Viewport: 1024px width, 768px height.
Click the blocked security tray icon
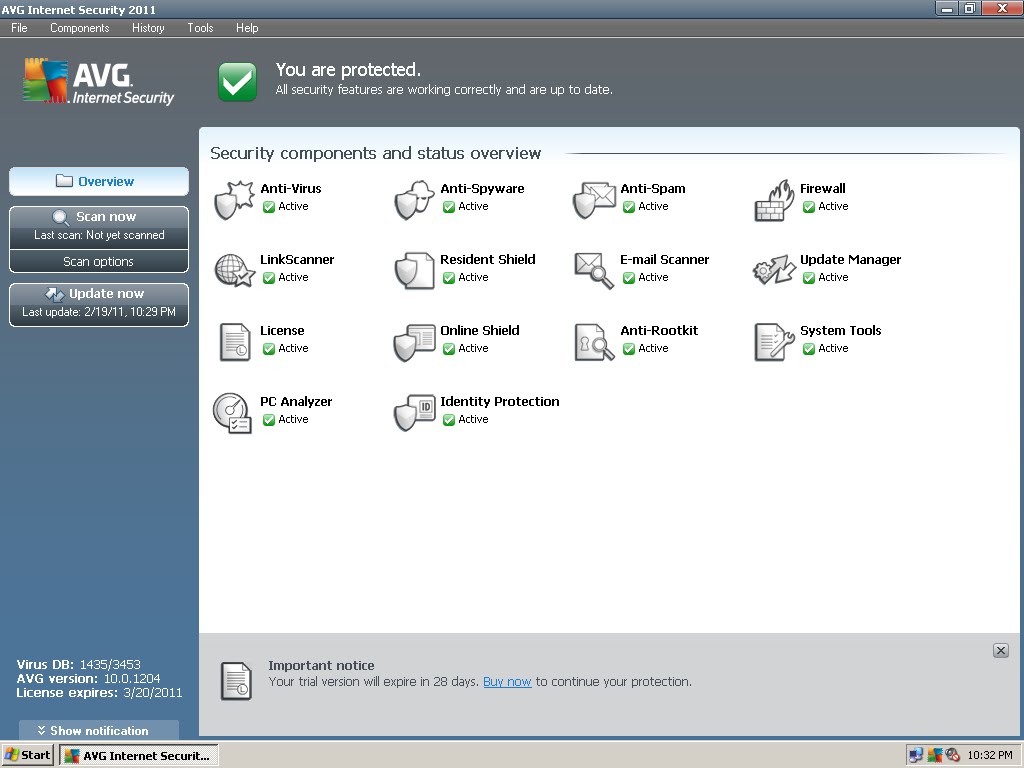pos(952,755)
